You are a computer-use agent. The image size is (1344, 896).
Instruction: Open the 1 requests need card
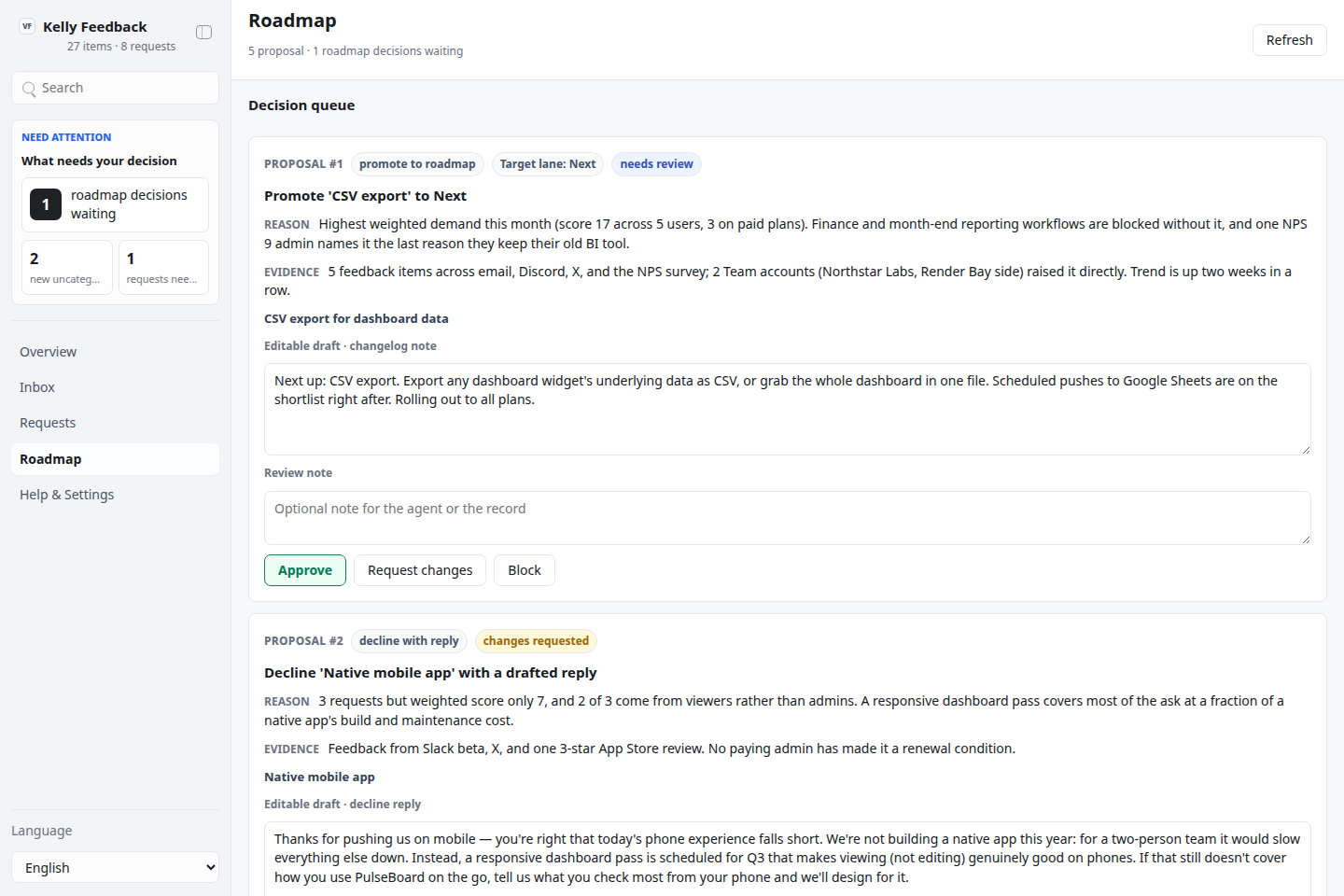[163, 267]
